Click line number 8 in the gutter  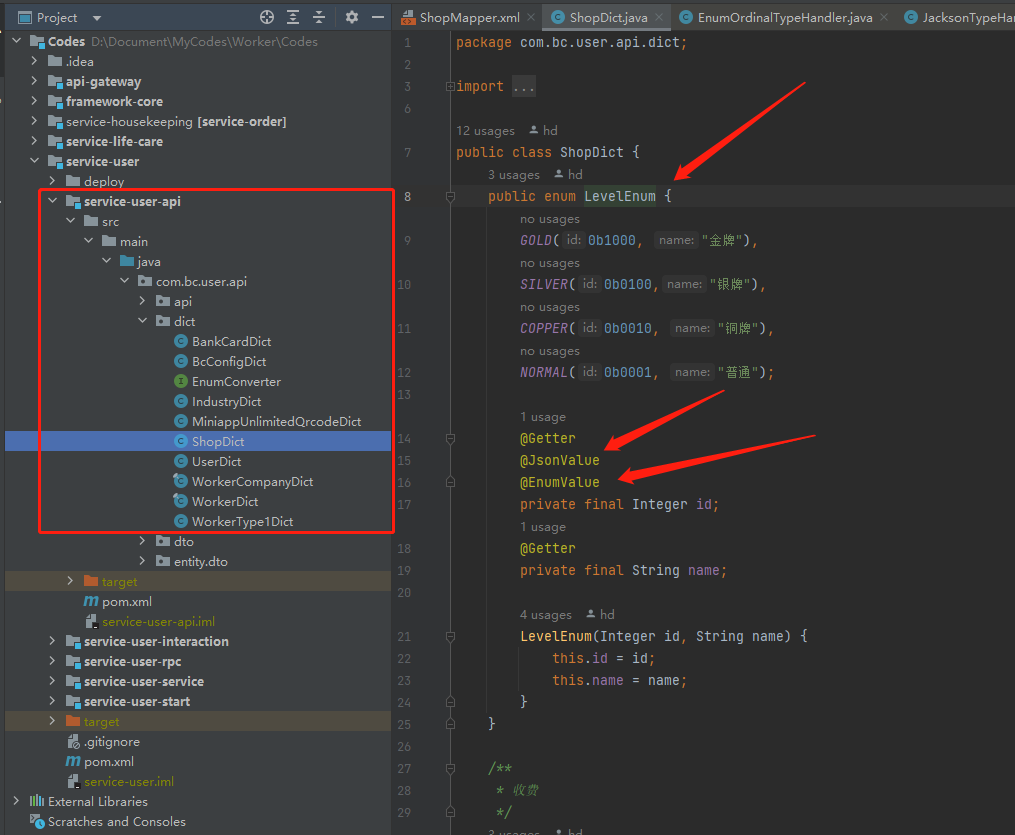pos(407,196)
